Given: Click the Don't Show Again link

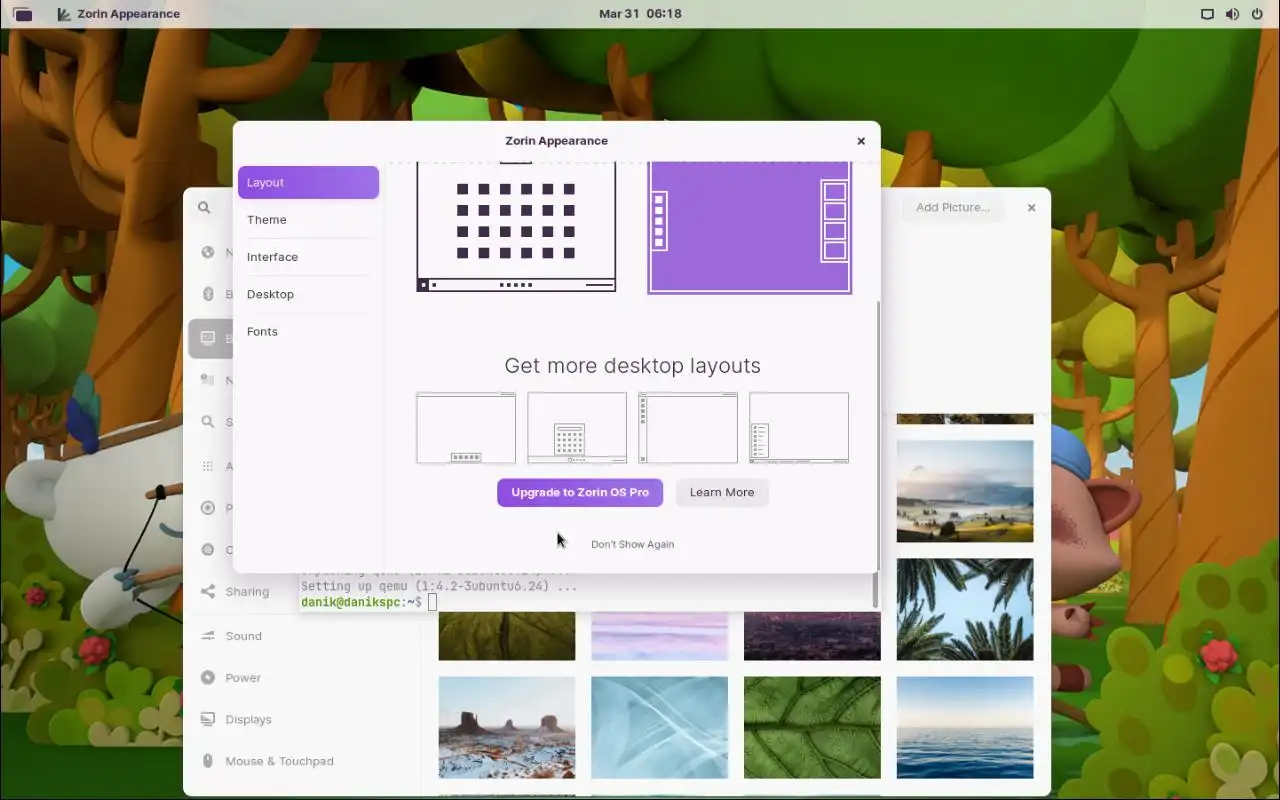Looking at the screenshot, I should click(632, 544).
